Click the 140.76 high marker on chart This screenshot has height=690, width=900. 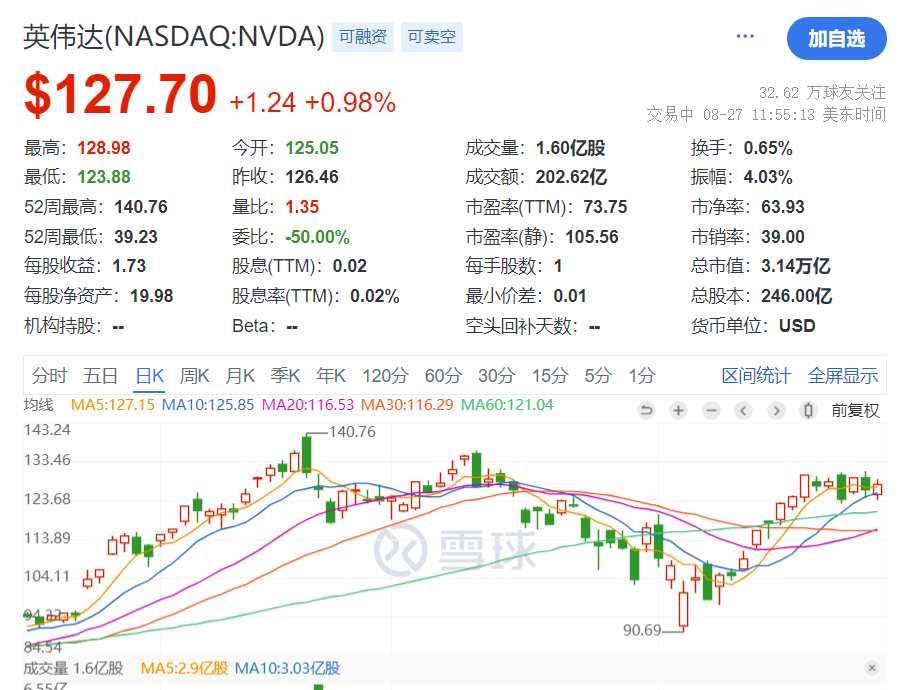[352, 432]
